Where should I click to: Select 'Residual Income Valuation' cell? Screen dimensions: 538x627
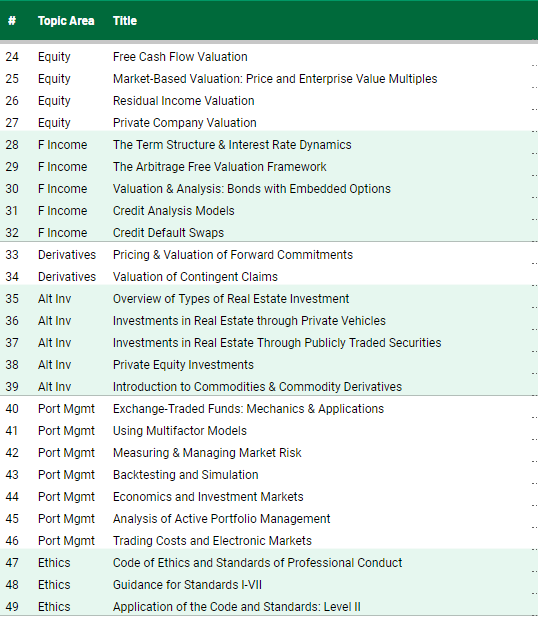coord(184,101)
